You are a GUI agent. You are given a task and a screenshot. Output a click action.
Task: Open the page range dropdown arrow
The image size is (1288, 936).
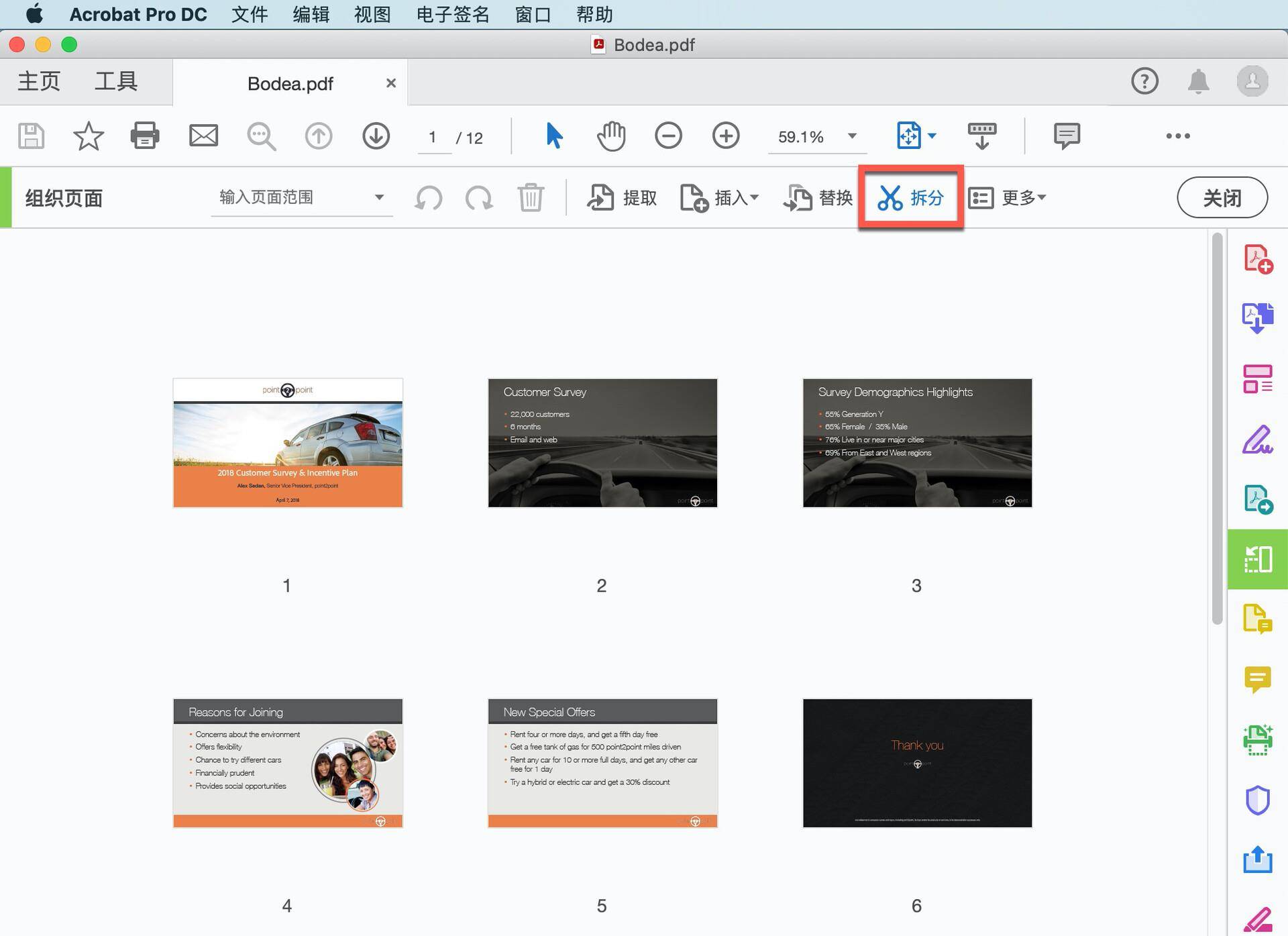click(x=380, y=197)
